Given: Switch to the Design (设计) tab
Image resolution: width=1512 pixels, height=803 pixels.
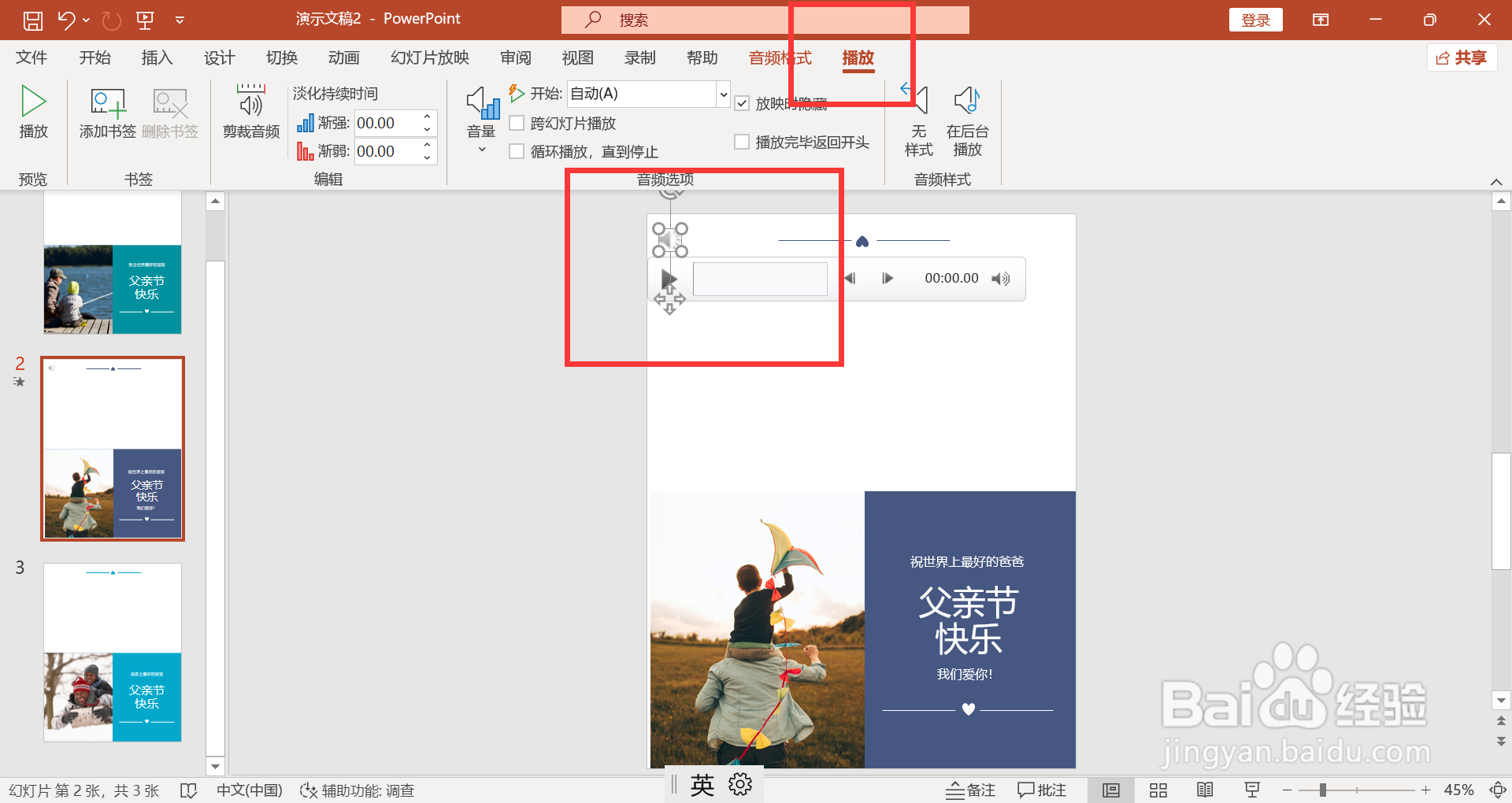Looking at the screenshot, I should pos(219,57).
